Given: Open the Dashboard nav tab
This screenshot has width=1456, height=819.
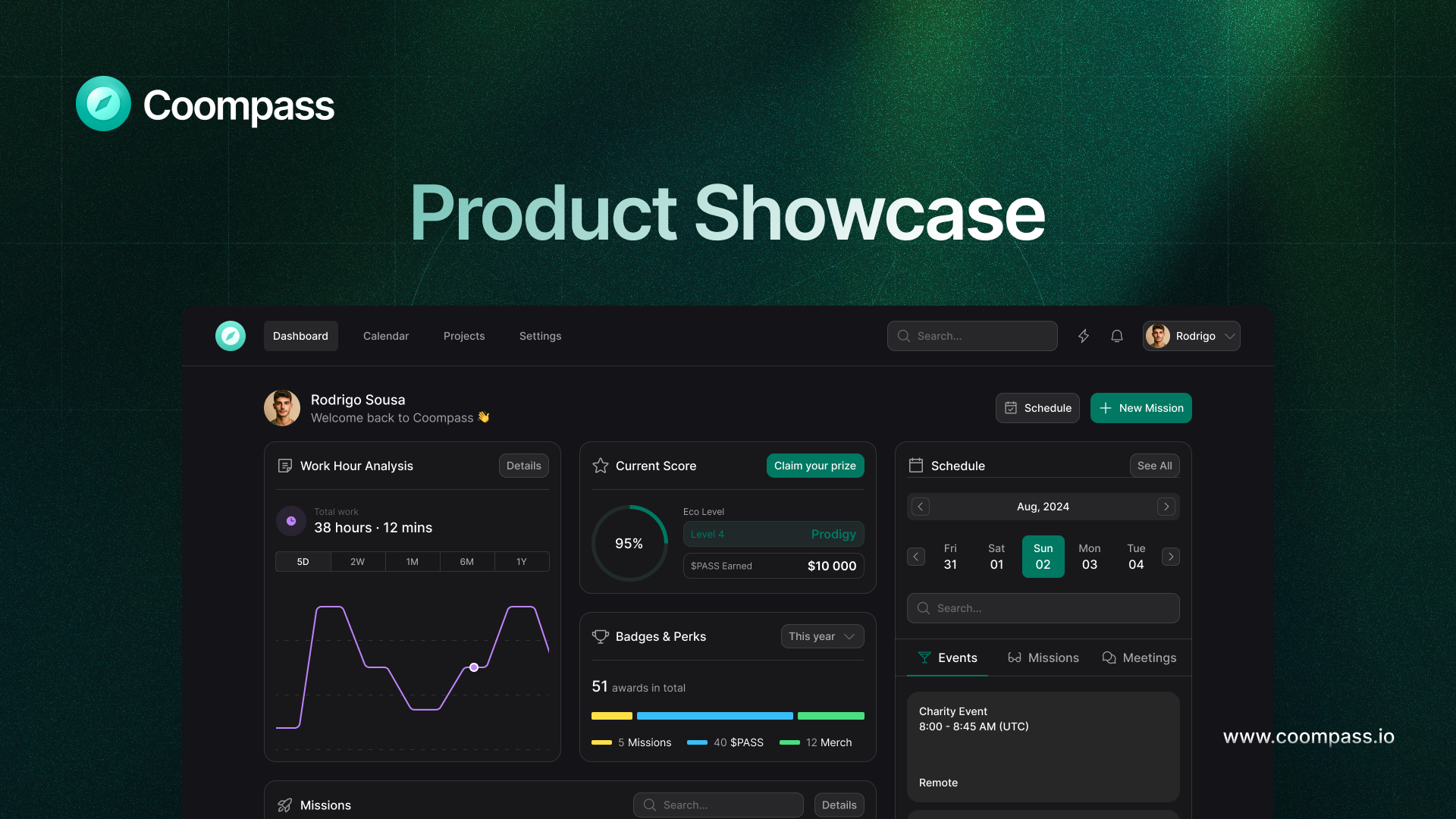Looking at the screenshot, I should tap(301, 336).
